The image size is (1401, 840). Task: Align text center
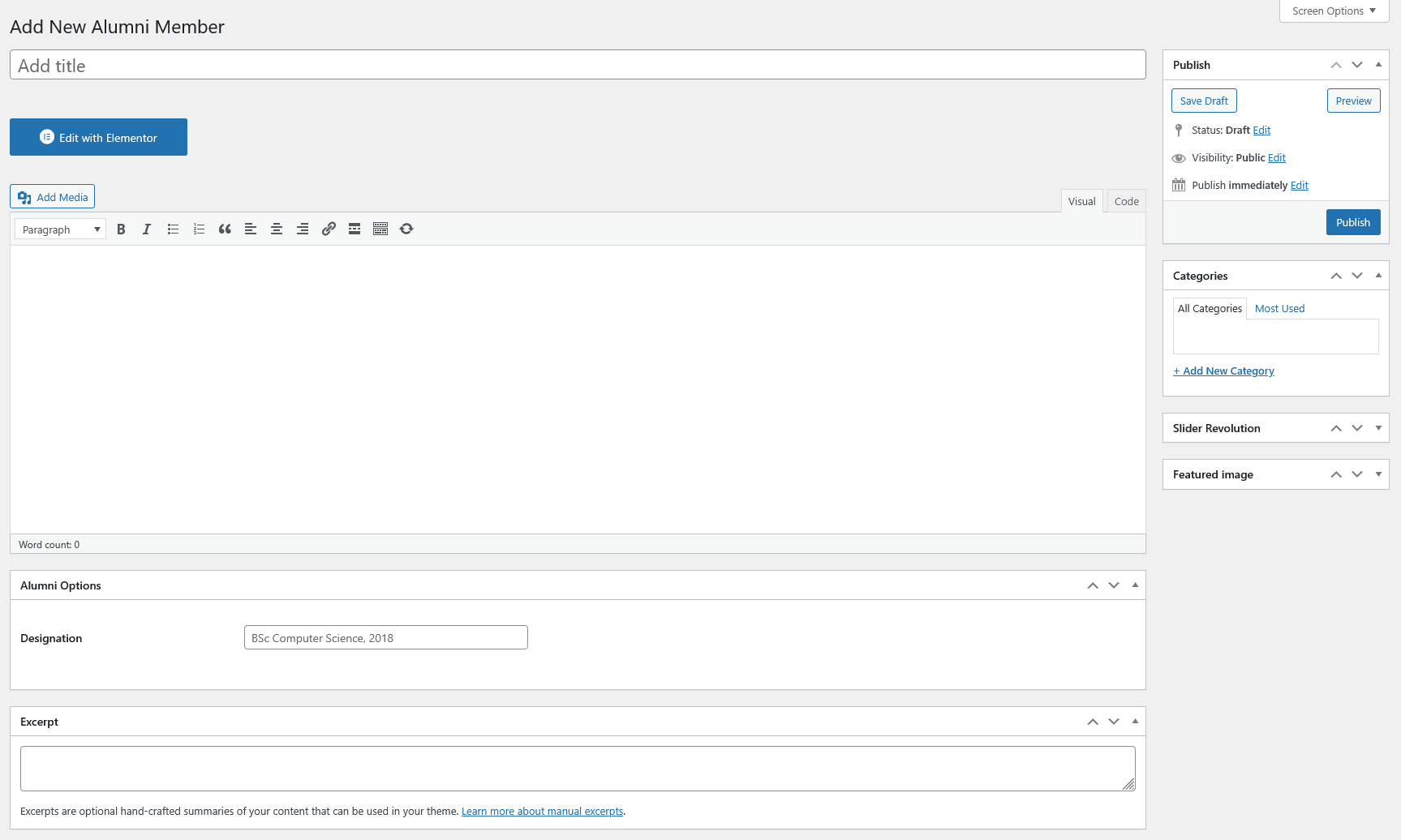(277, 229)
